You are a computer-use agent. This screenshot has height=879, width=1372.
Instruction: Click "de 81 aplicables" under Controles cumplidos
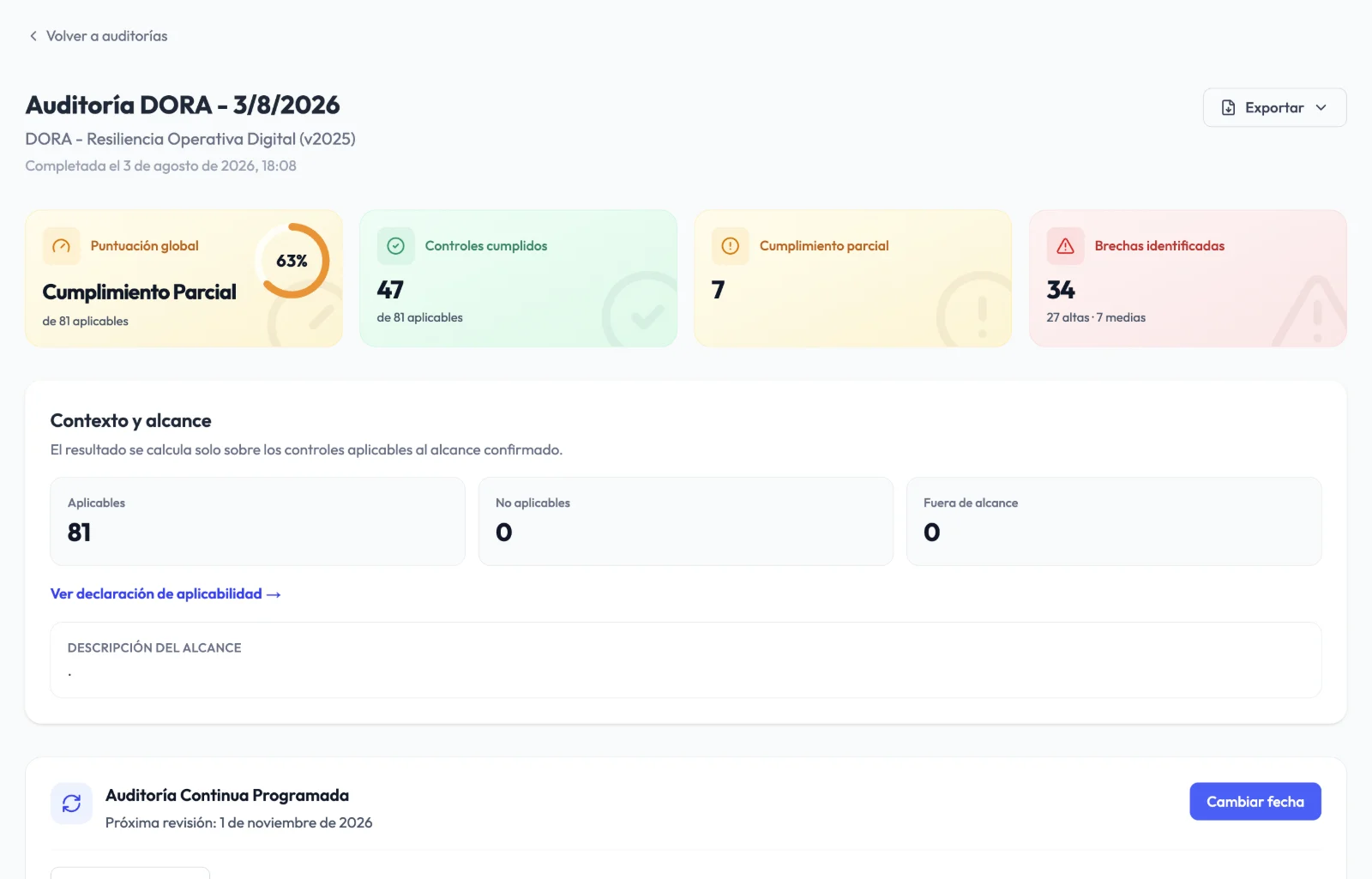coord(420,317)
